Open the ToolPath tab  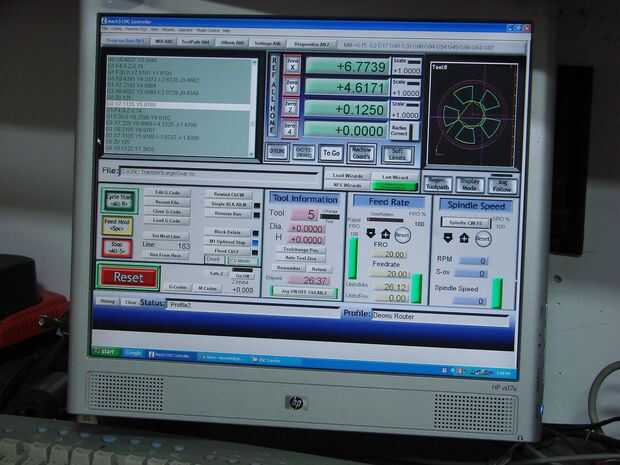click(196, 42)
